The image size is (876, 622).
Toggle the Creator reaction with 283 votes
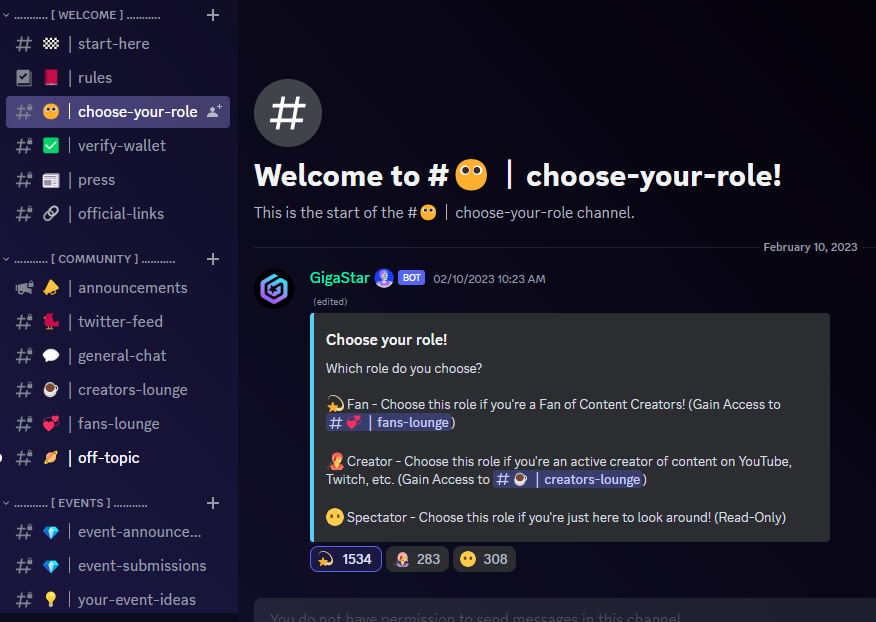(417, 559)
